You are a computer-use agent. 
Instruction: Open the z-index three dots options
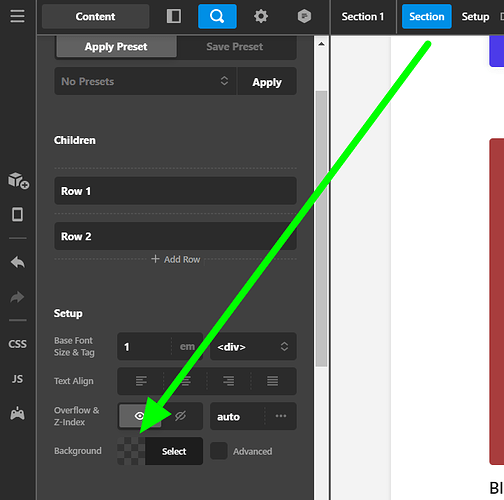pyautogui.click(x=281, y=416)
